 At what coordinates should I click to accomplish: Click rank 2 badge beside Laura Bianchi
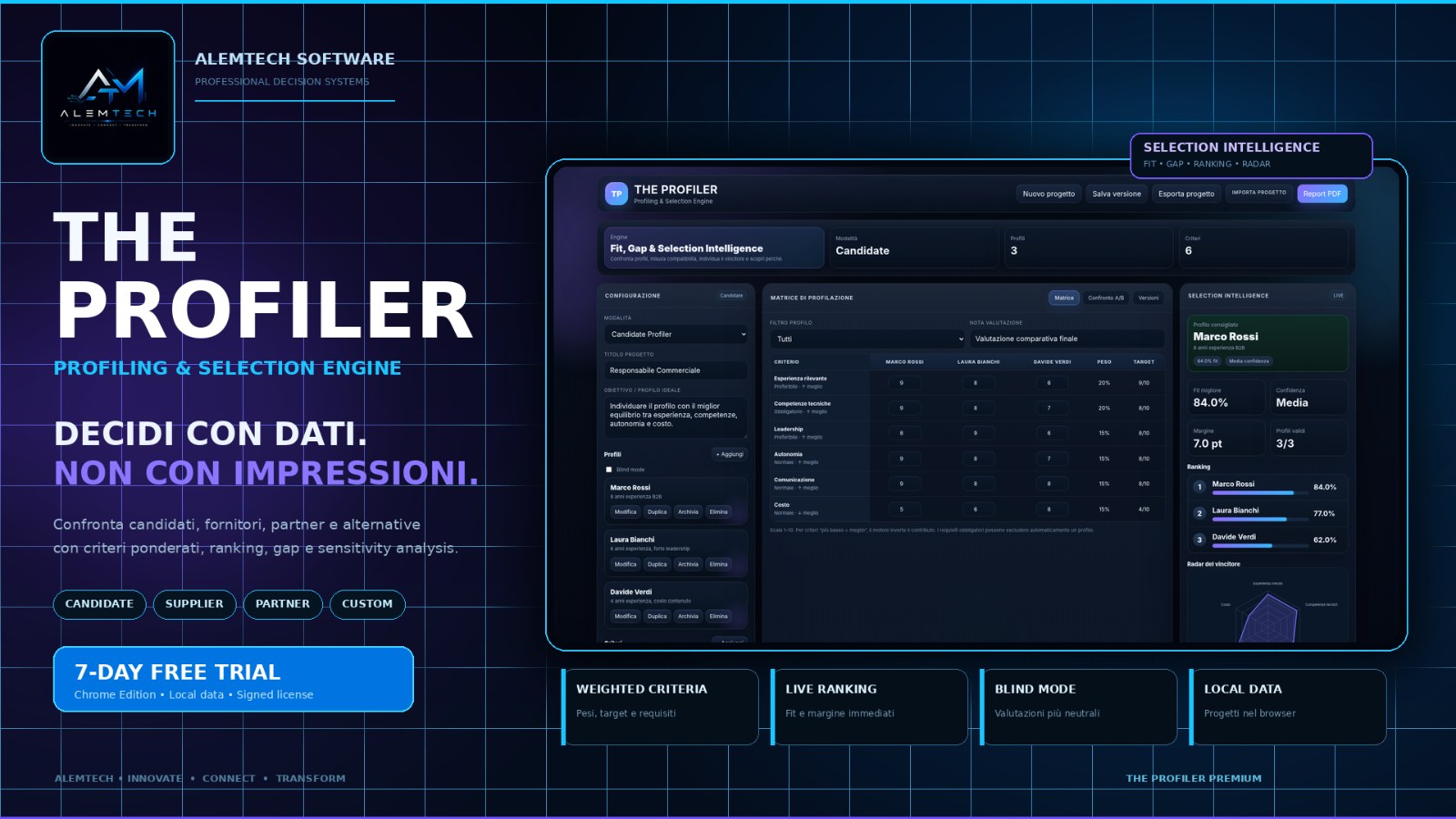tap(1199, 513)
